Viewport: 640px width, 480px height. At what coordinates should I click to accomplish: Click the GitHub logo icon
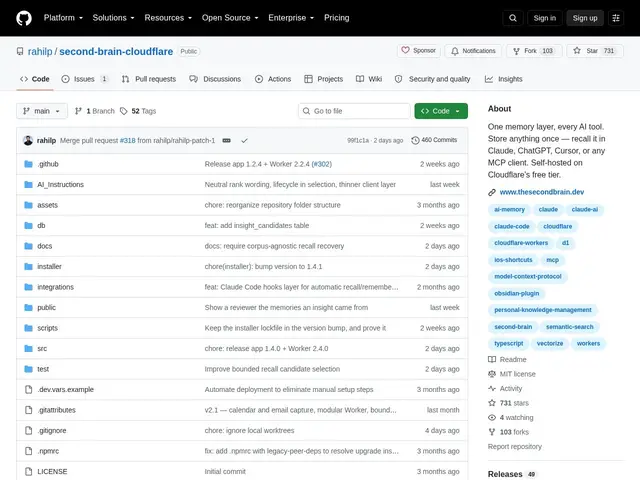click(24, 18)
